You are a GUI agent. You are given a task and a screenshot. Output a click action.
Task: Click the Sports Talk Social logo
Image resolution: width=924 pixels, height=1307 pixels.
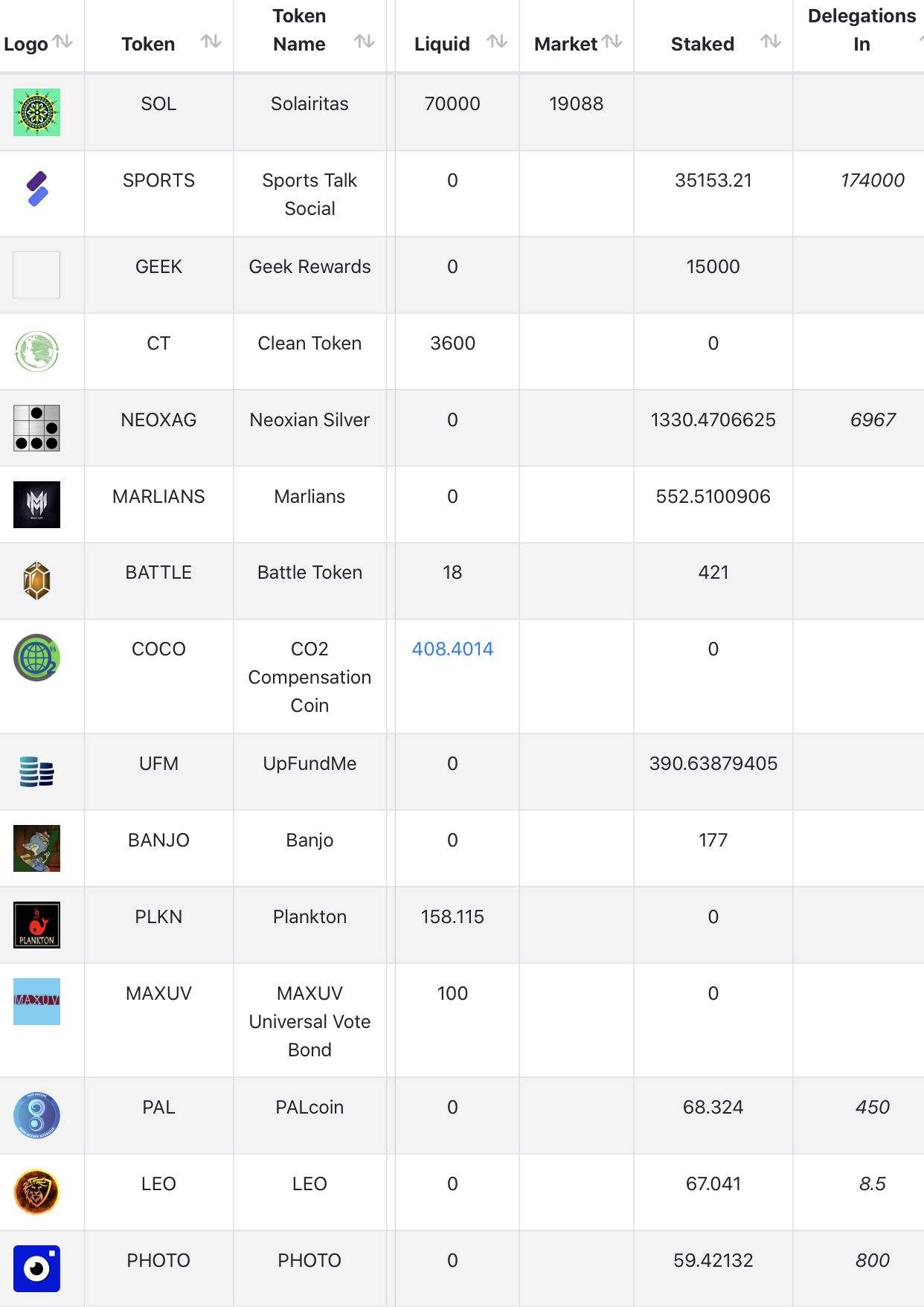tap(37, 189)
